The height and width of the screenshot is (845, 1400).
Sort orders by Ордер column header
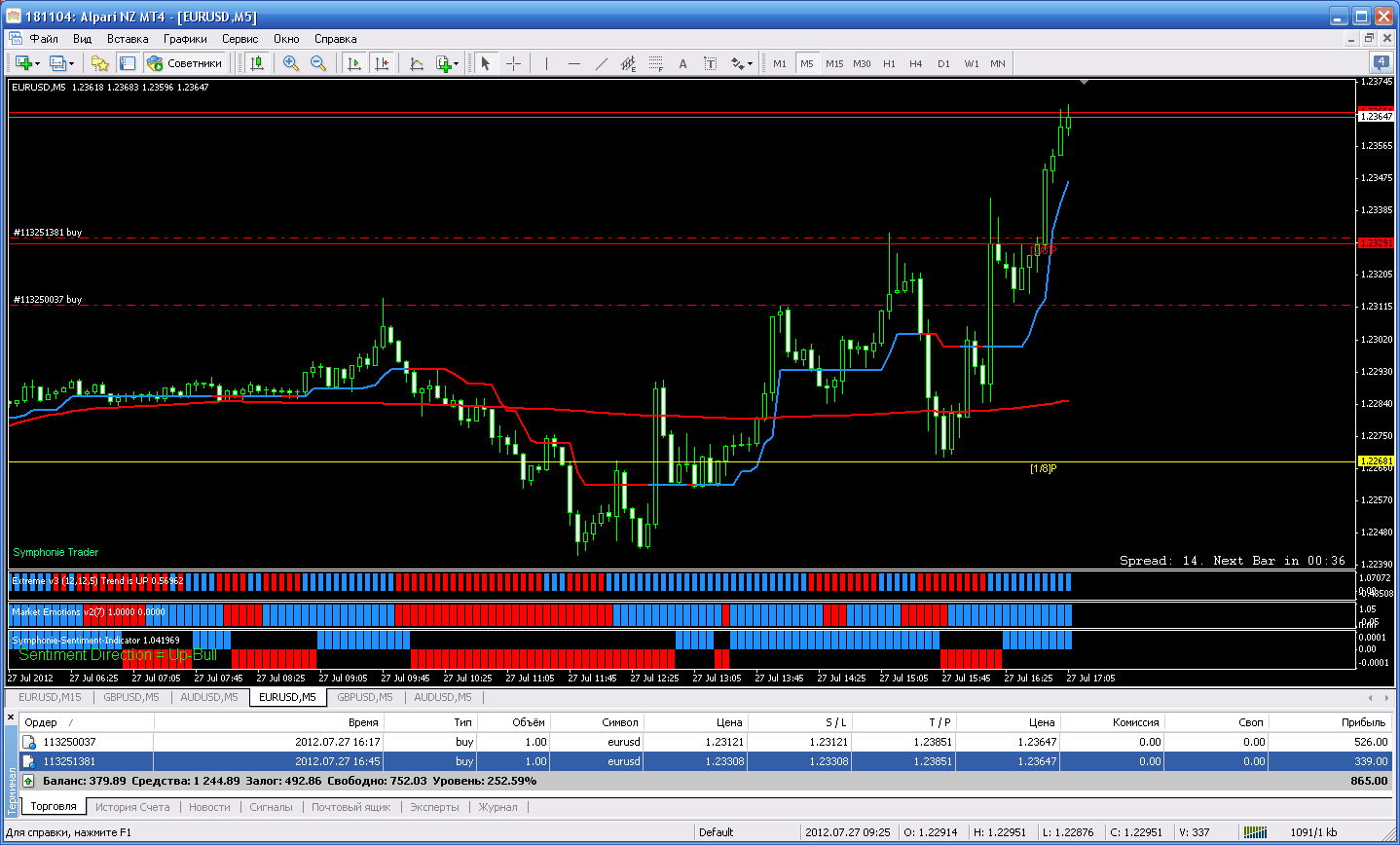click(86, 722)
